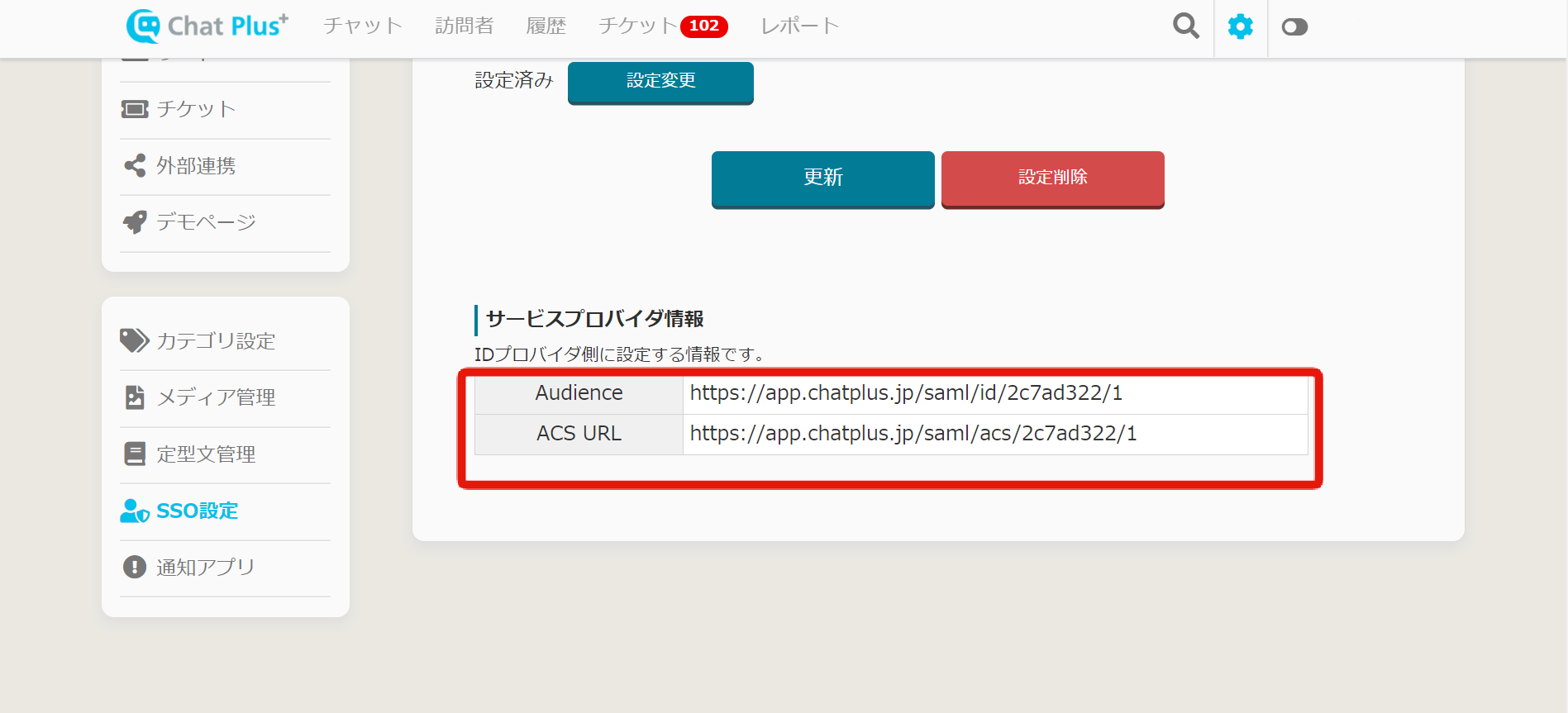Click the user shield SSO icon

[x=135, y=511]
